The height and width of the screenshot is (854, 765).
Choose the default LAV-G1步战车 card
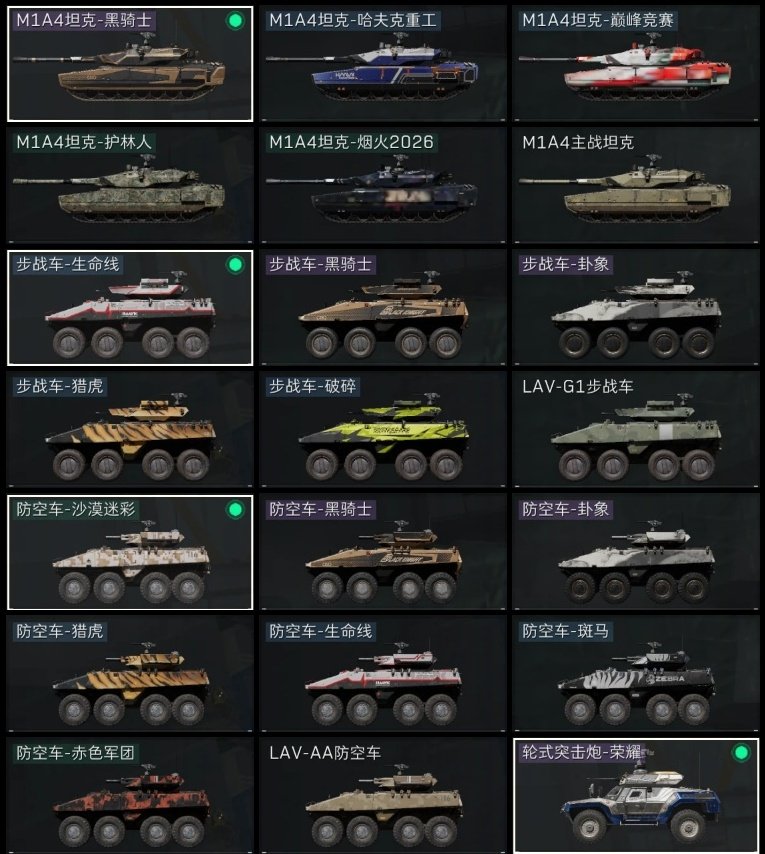pos(635,430)
